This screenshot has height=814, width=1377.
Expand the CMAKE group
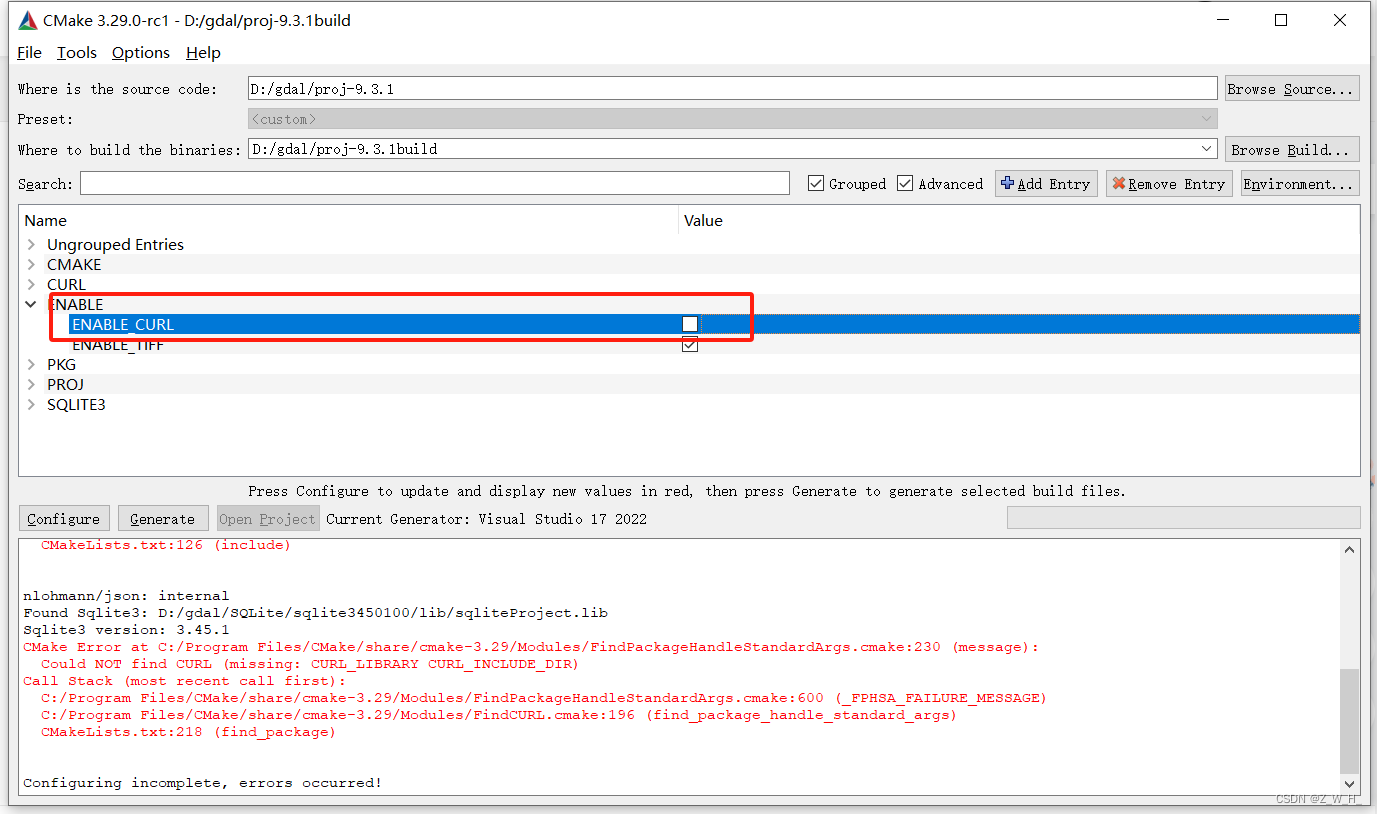31,265
